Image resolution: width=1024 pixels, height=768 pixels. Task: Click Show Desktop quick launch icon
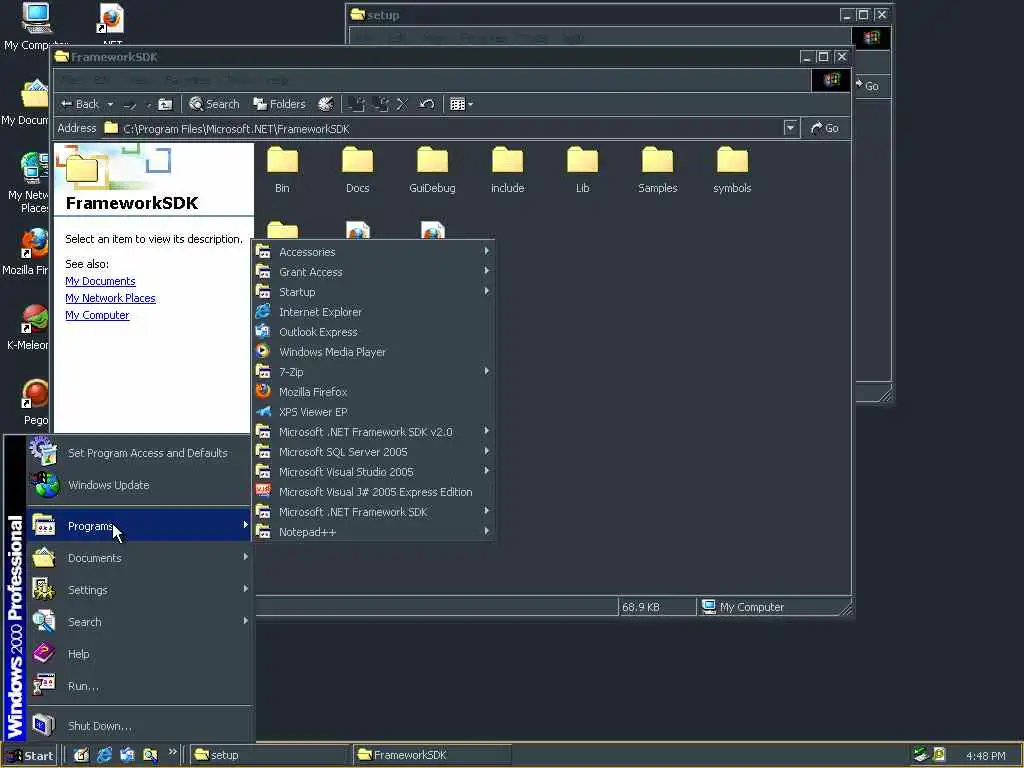[81, 756]
